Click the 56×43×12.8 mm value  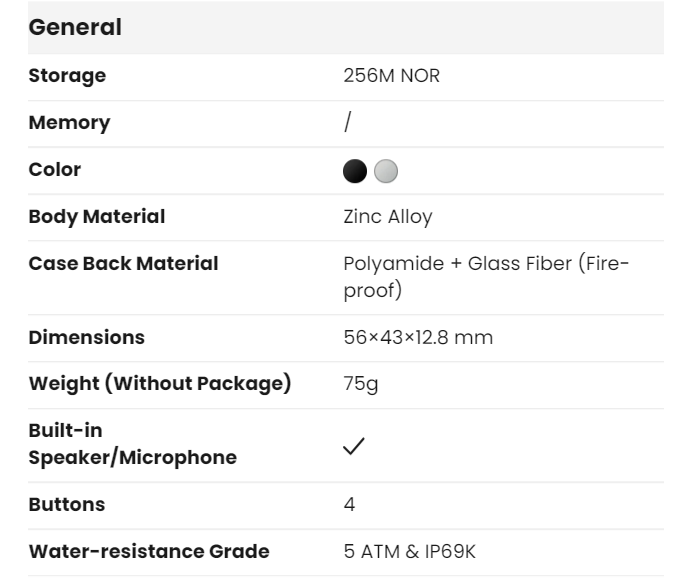click(418, 337)
